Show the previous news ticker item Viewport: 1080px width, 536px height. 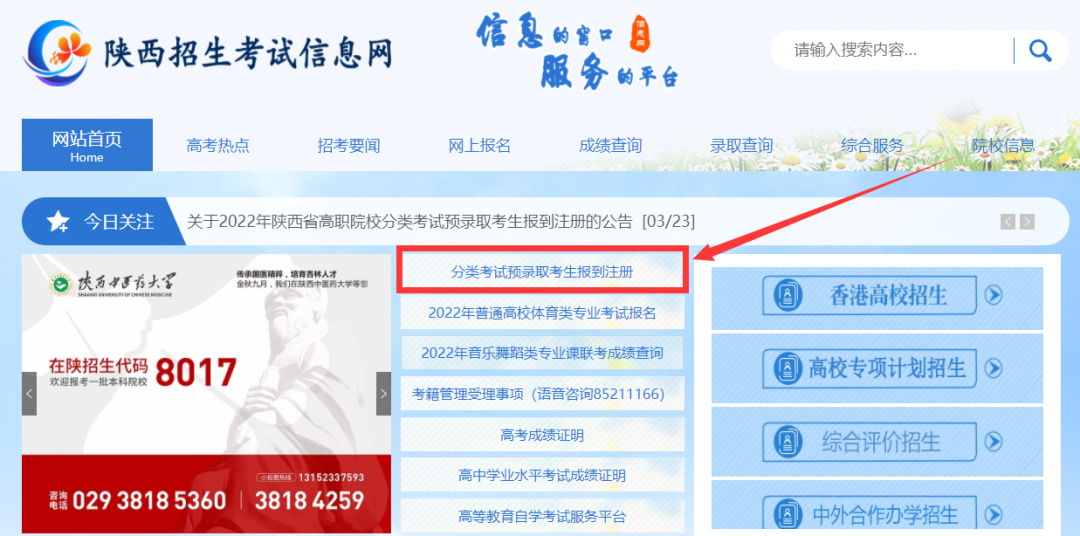point(1008,222)
